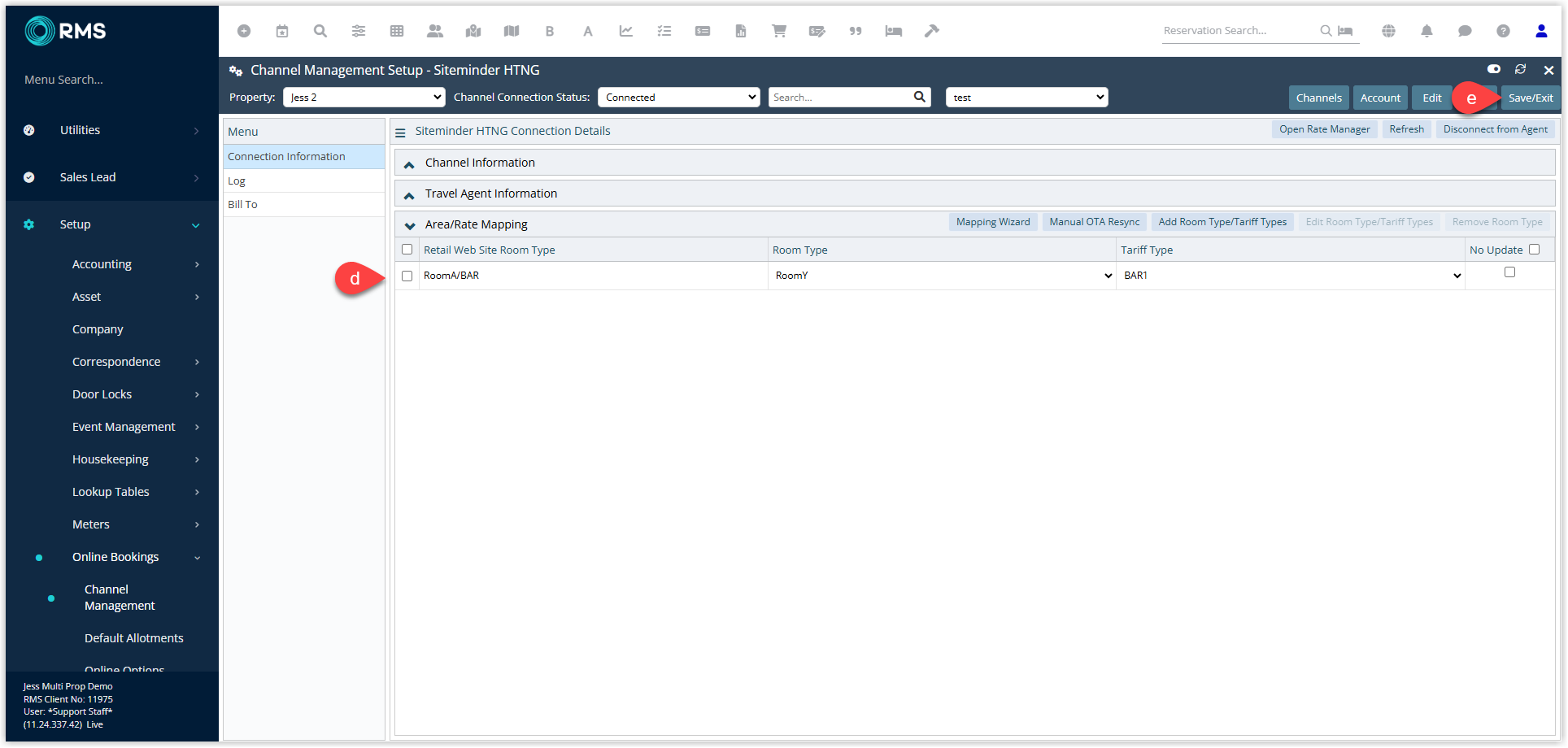Open the Tariff Type dropdown showing BAR1
1568x748 pixels.
(x=1291, y=276)
